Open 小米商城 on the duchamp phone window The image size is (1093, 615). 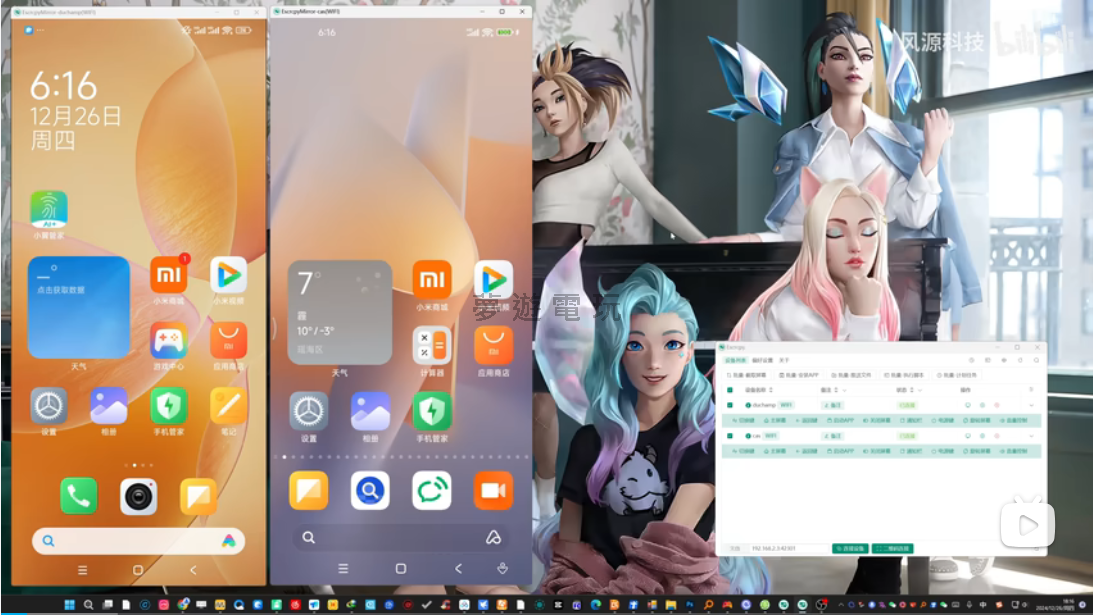click(169, 275)
